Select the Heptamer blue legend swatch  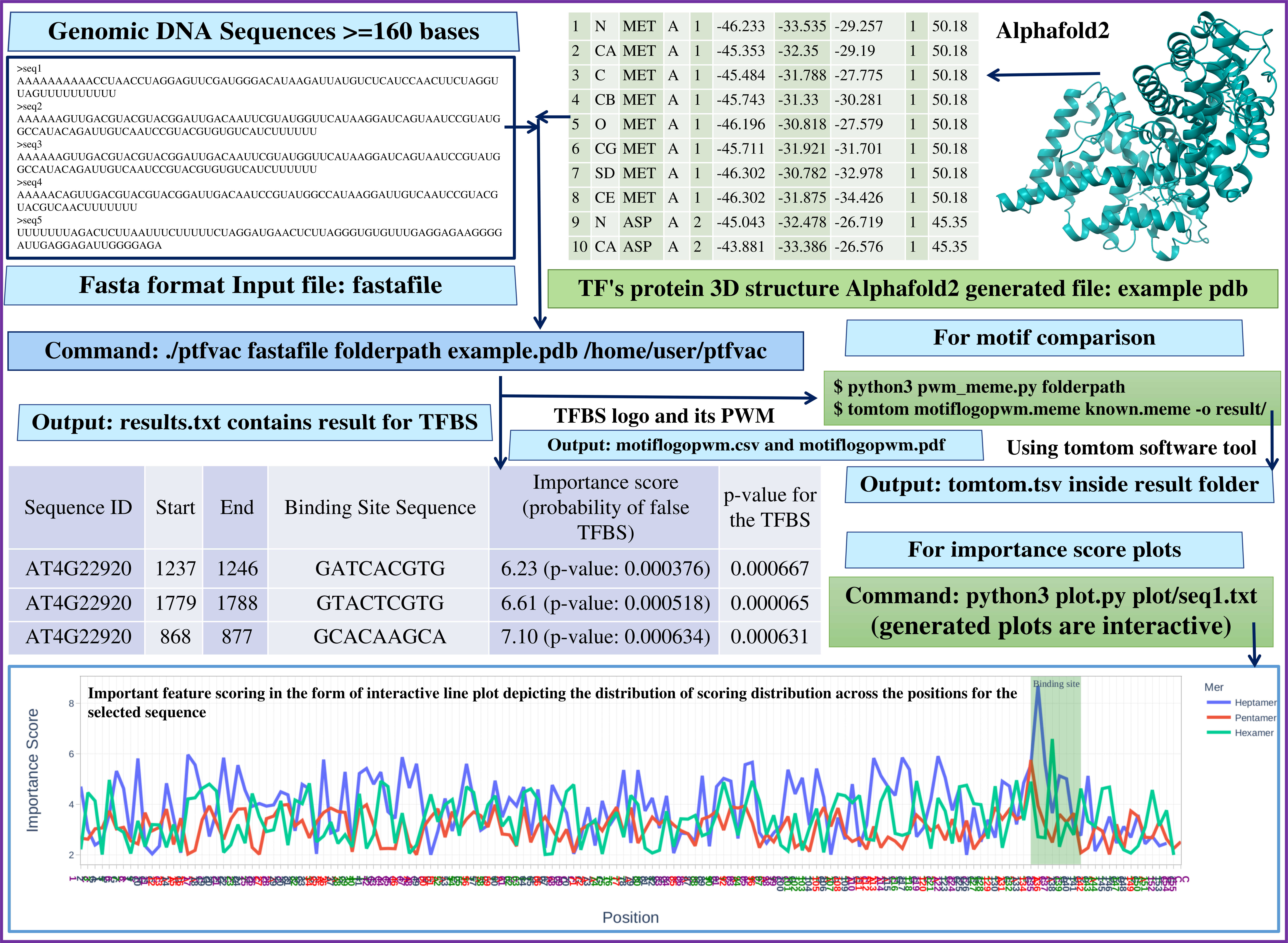[x=1218, y=703]
